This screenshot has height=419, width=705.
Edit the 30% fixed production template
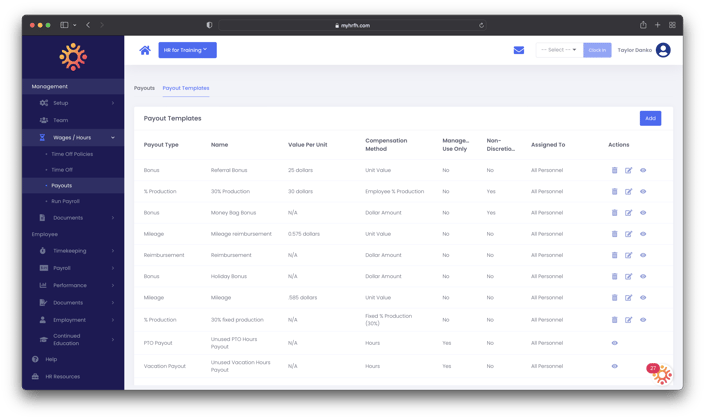tap(628, 320)
